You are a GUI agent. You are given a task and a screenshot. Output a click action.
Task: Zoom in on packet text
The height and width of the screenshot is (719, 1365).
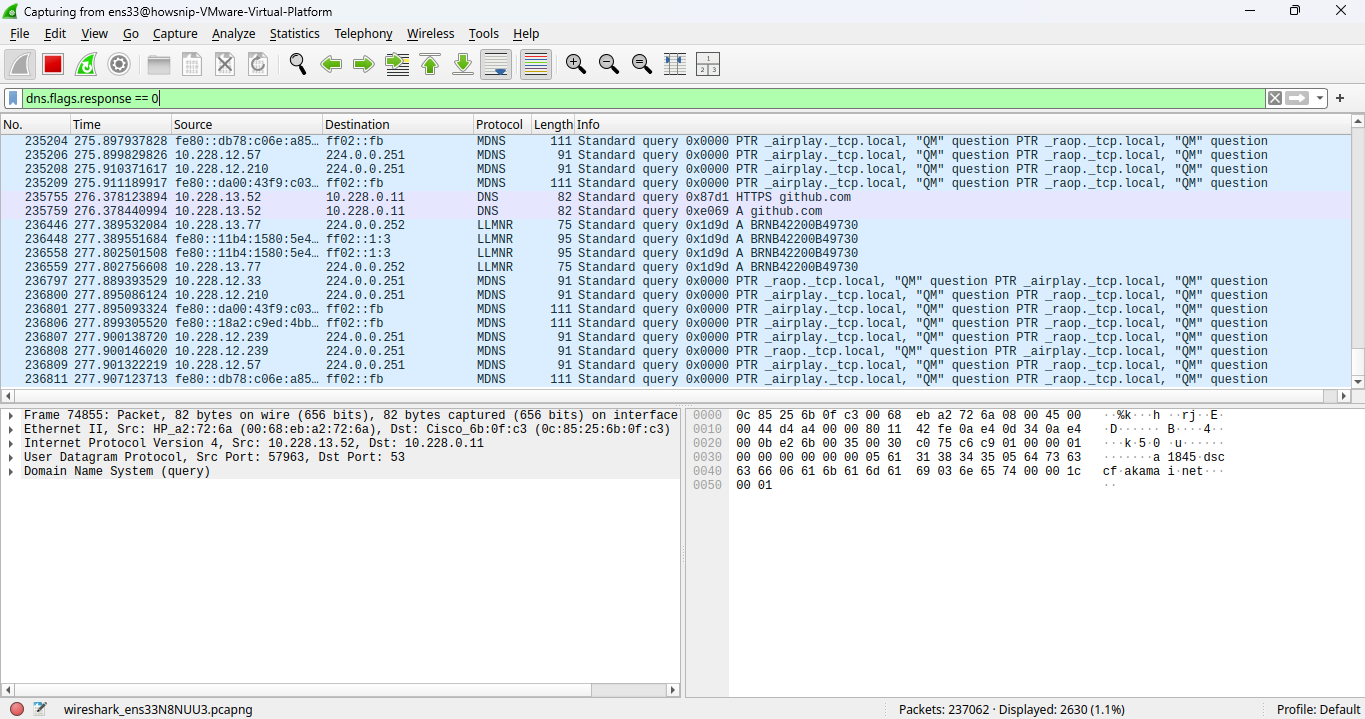576,64
